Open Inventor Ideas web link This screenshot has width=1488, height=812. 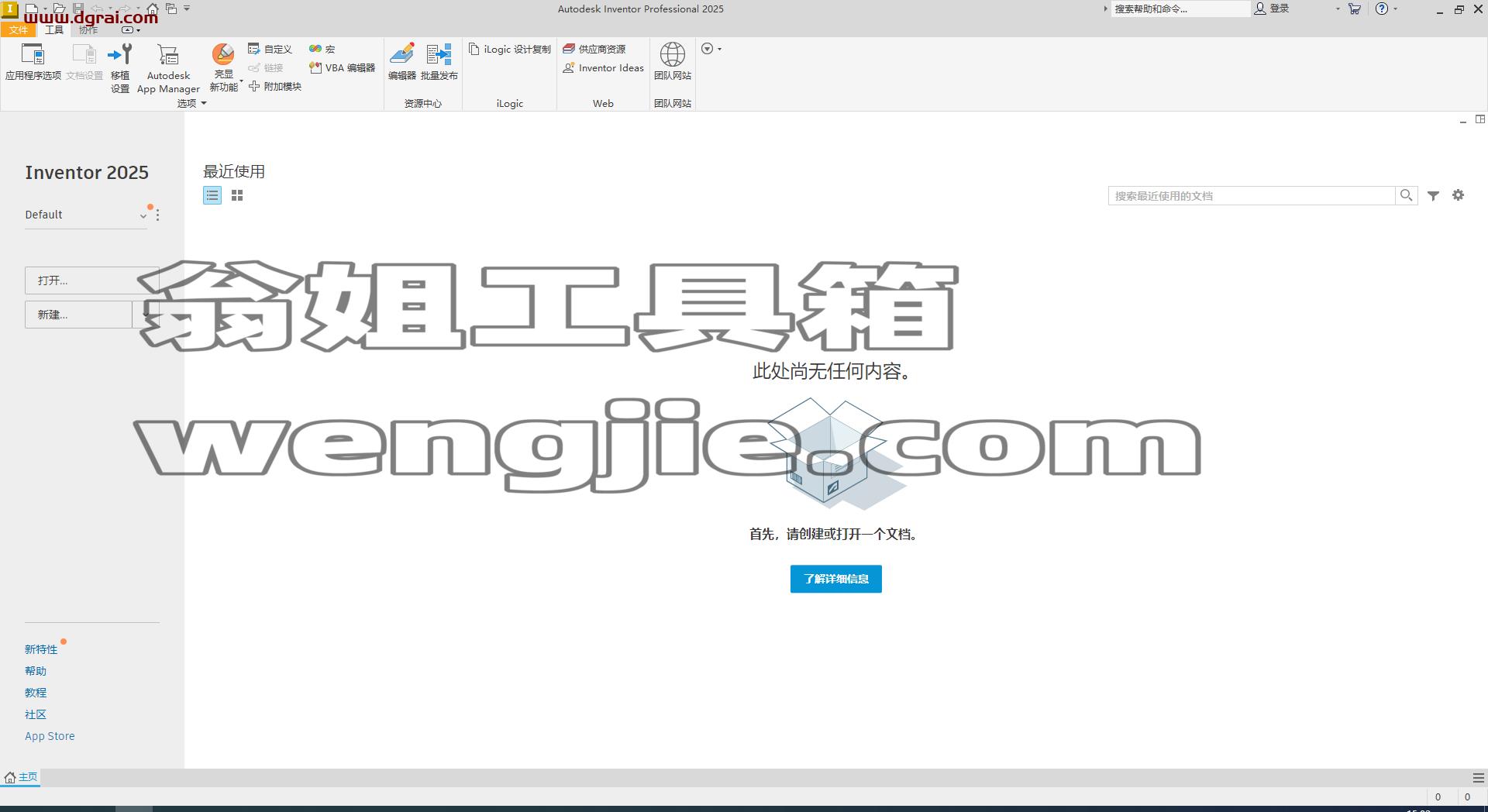(x=603, y=68)
